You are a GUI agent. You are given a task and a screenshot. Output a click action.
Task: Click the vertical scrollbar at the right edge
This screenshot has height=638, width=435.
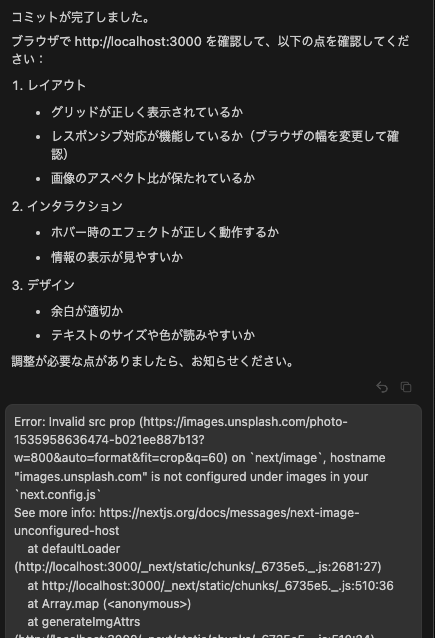(433, 319)
